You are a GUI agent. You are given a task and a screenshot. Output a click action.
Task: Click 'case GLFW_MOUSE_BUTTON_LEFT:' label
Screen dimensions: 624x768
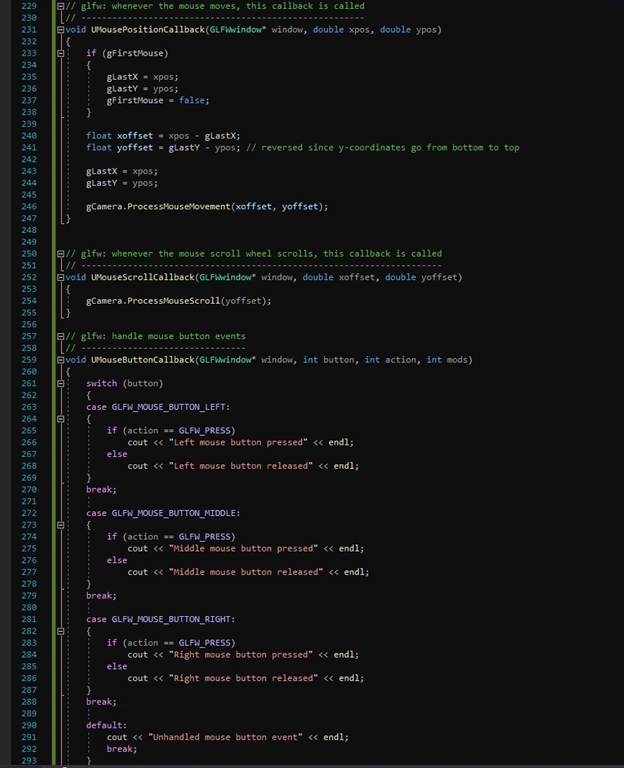pos(158,407)
